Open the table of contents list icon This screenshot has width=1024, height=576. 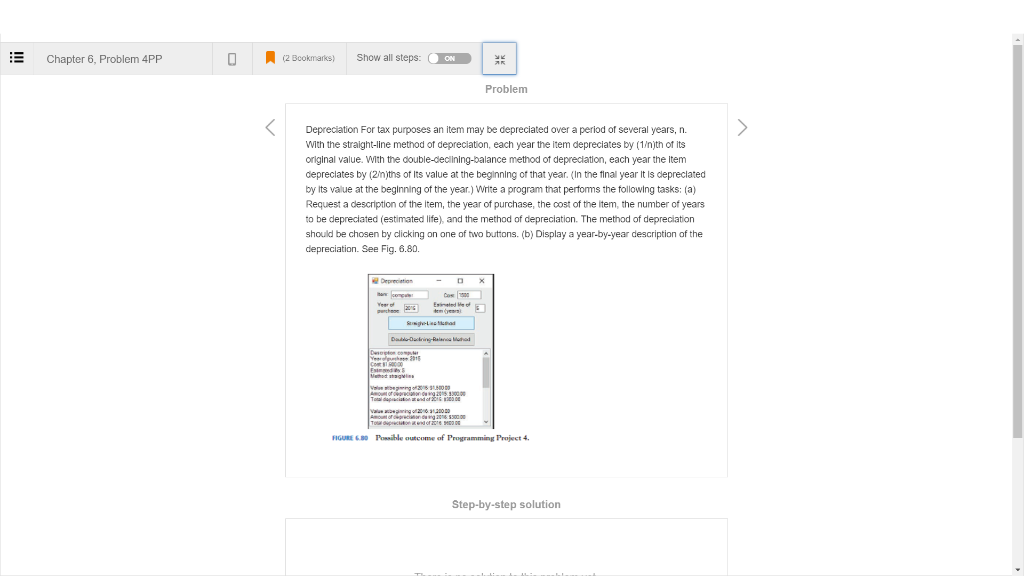17,57
